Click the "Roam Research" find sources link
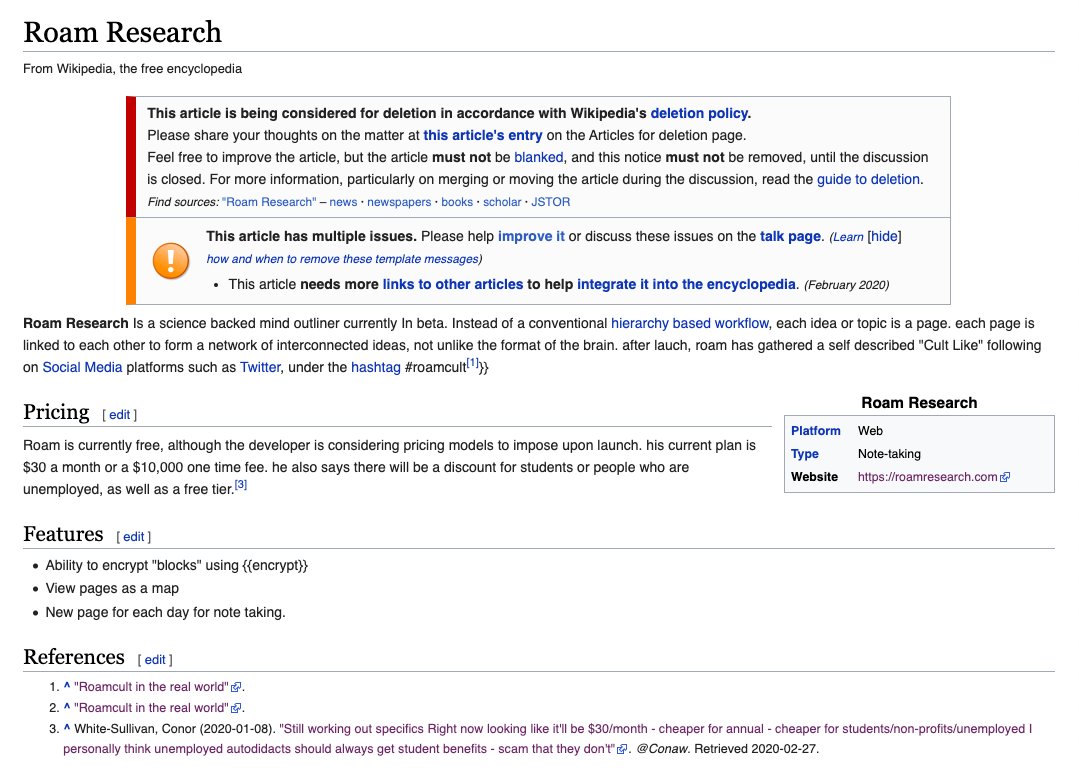The width and height of the screenshot is (1079, 773). click(x=269, y=202)
